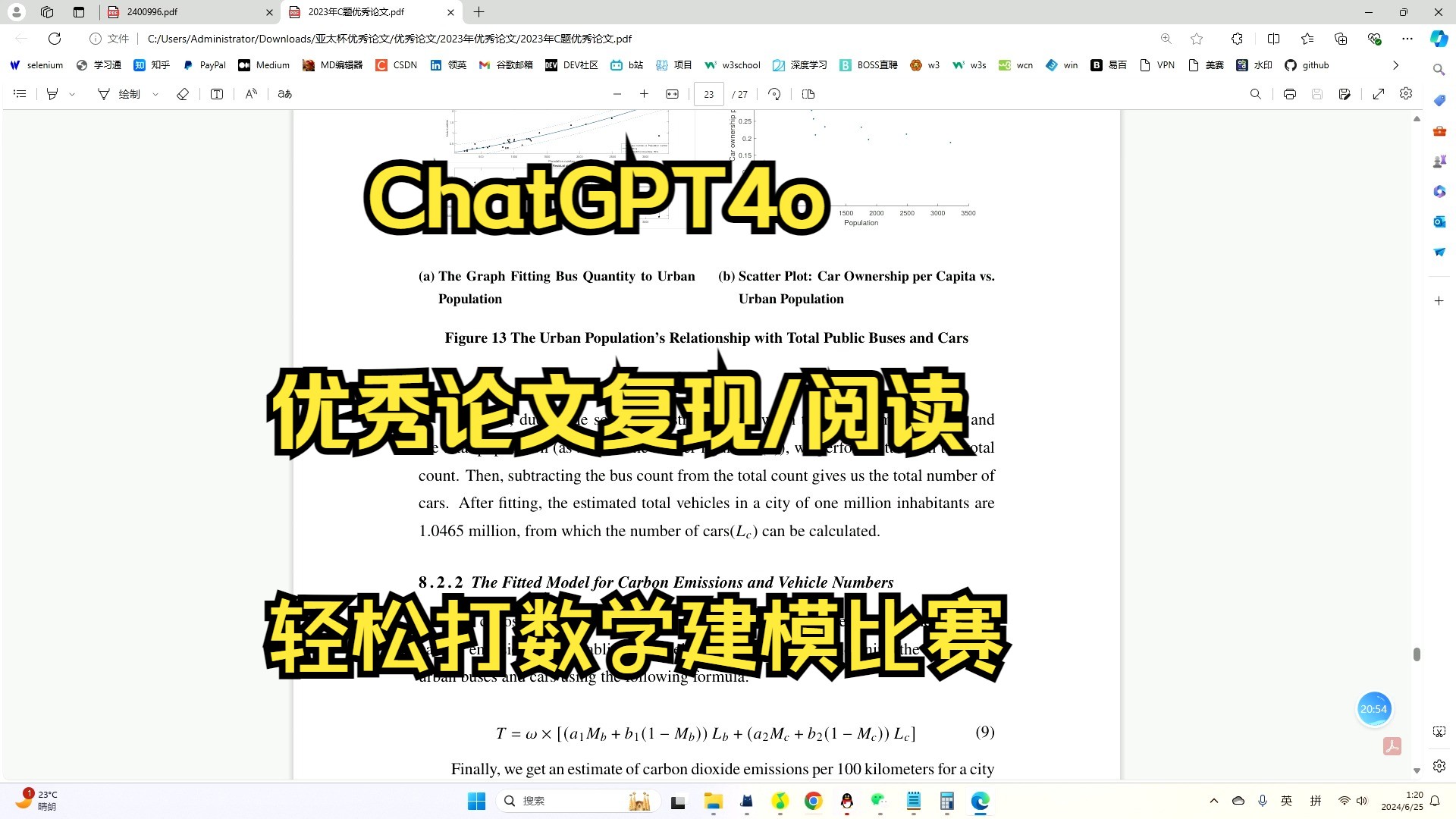The width and height of the screenshot is (1456, 819).
Task: Open PDF viewer settings gear
Action: (x=1406, y=94)
